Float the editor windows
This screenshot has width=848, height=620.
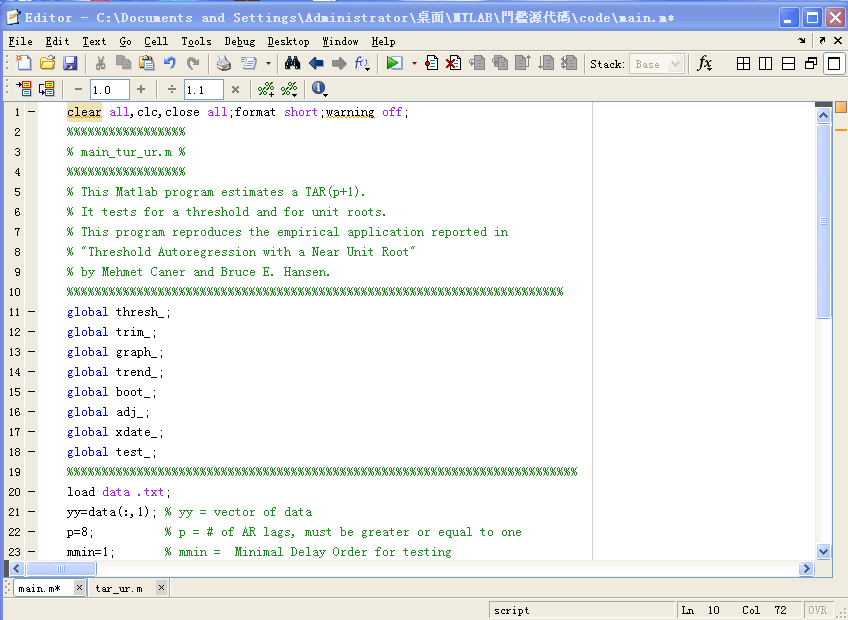pyautogui.click(x=811, y=64)
